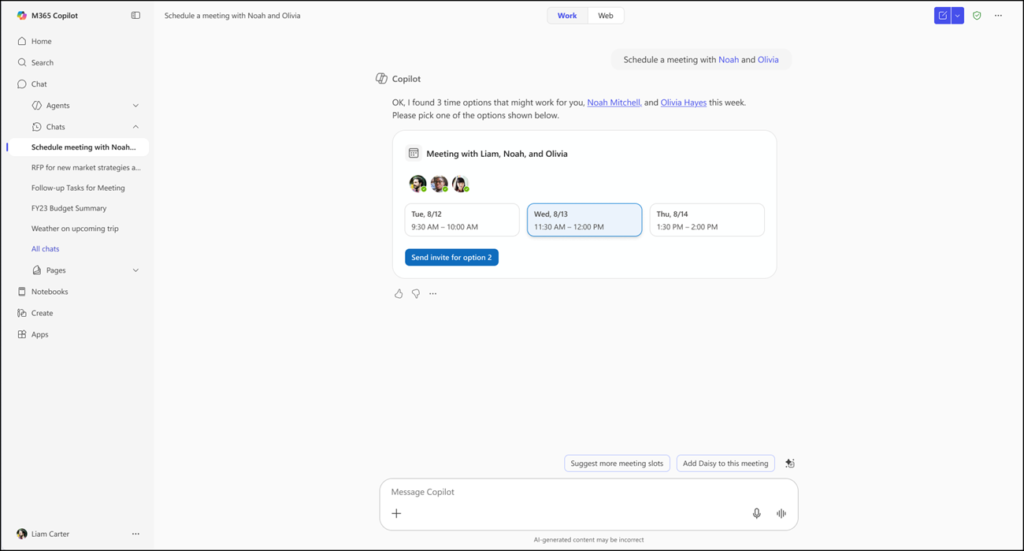Viewport: 1024px width, 551px height.
Task: Open the 'Schedule meeting with Noah...' chat
Action: coord(78,148)
